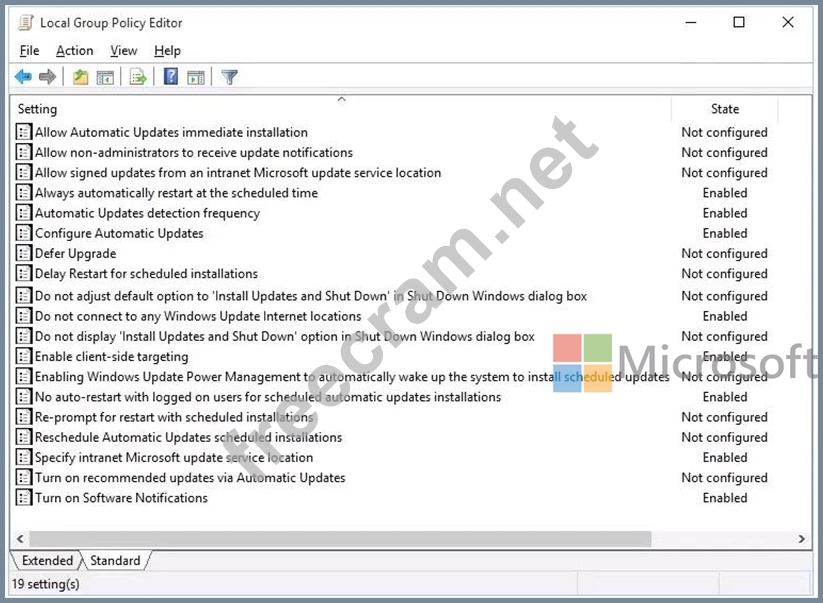The height and width of the screenshot is (603, 823).
Task: Toggle the Action Pane toolbar icon
Action: 196,77
